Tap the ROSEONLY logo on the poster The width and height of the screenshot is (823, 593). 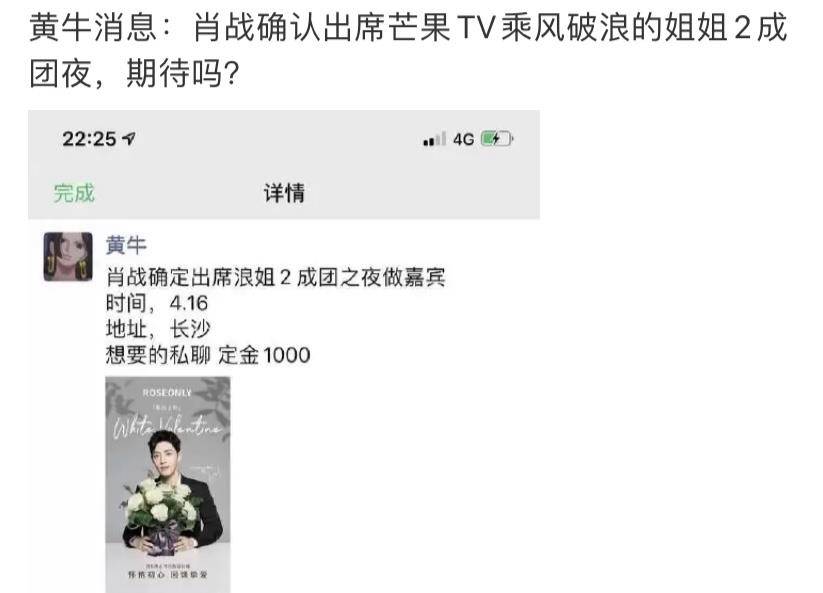pos(167,393)
